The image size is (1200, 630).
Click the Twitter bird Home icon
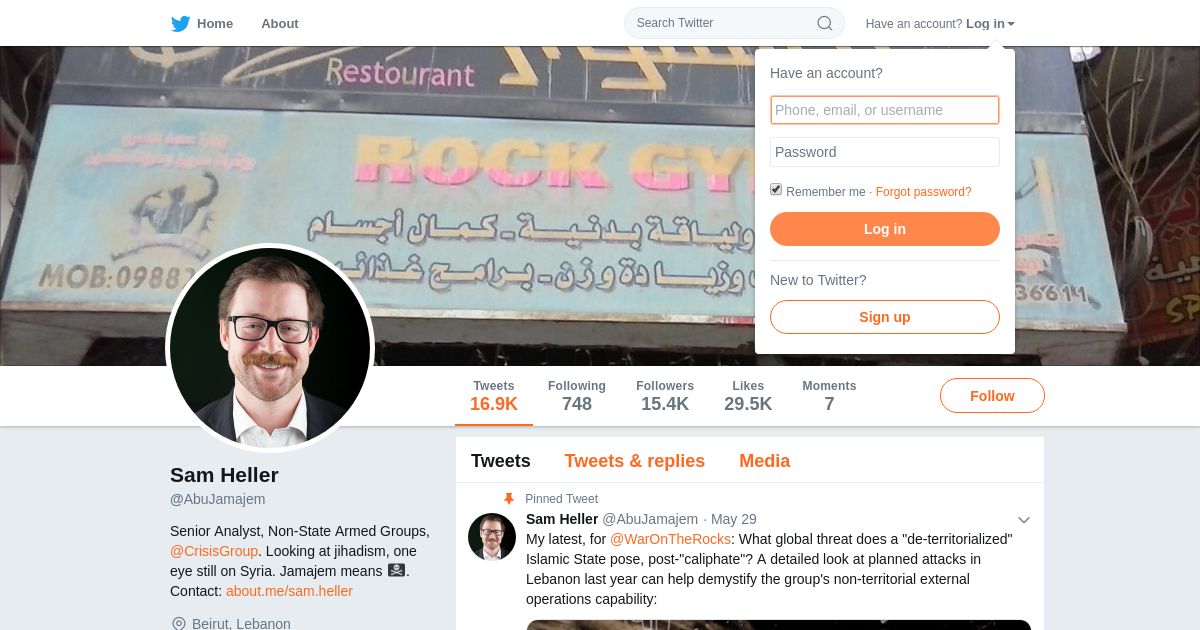coord(180,23)
